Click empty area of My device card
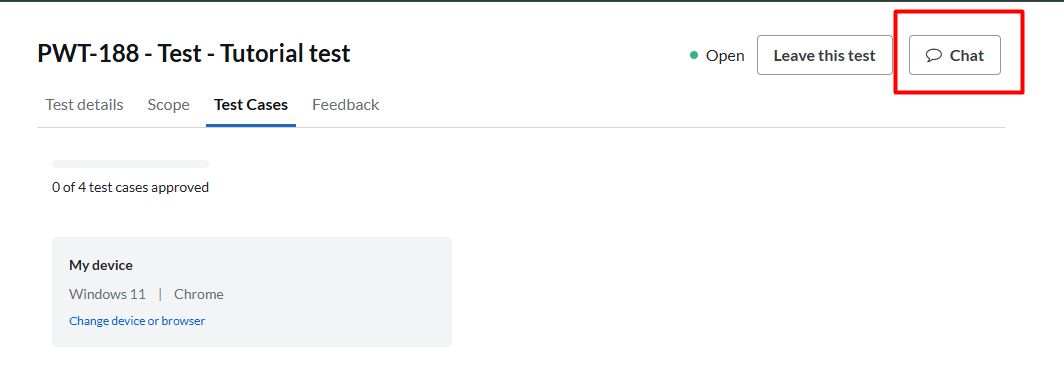This screenshot has width=1064, height=368. click(x=339, y=292)
